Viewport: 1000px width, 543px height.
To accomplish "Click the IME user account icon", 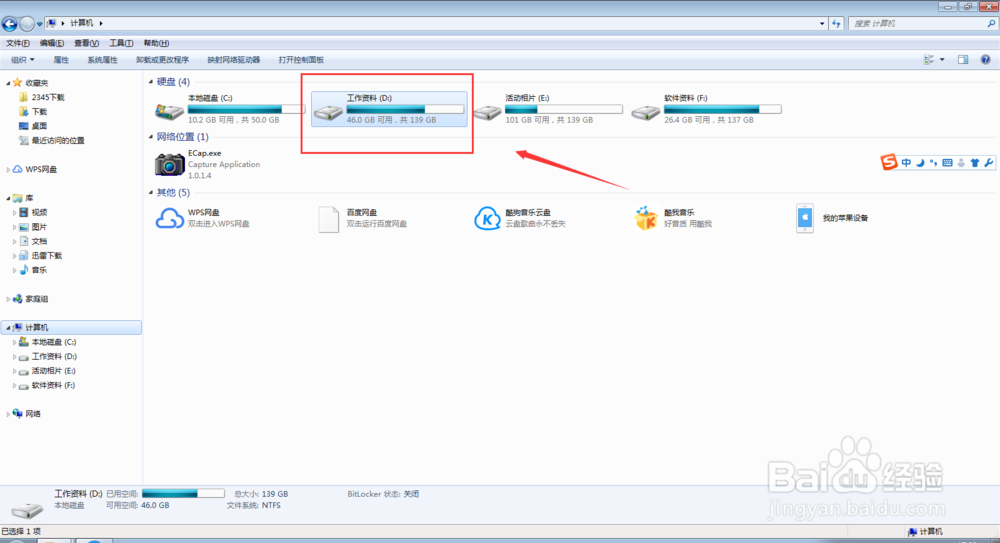I will coord(961,163).
